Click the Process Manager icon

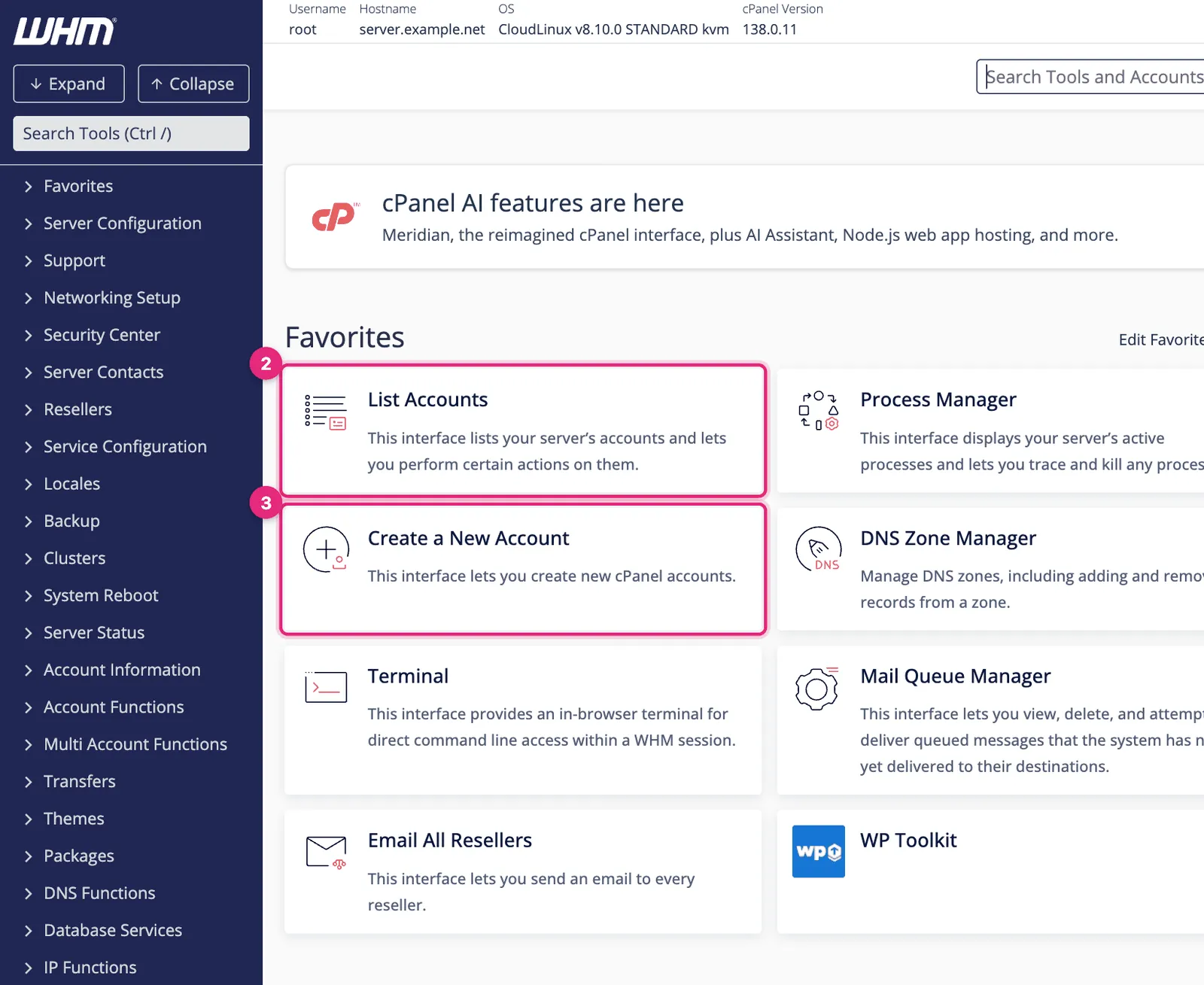[818, 411]
